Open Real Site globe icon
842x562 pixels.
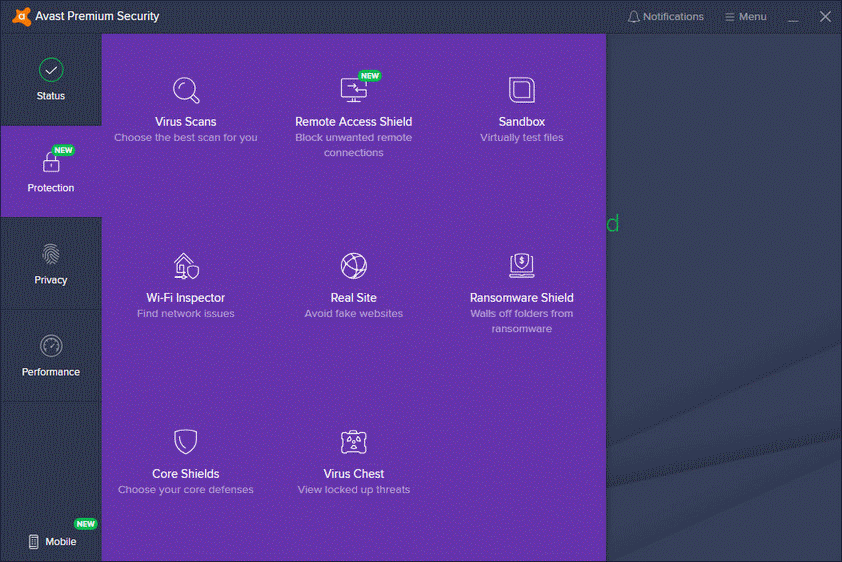(353, 266)
